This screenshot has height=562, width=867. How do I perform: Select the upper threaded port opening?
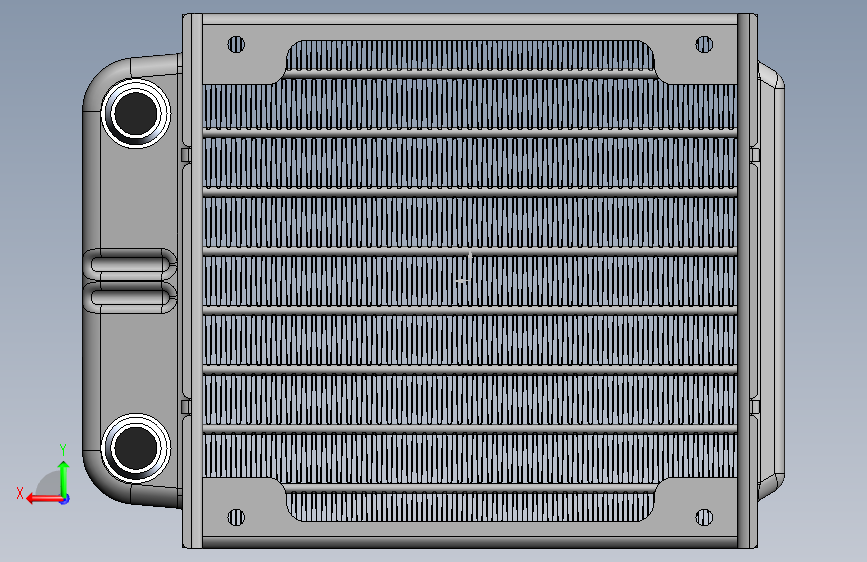(x=135, y=113)
